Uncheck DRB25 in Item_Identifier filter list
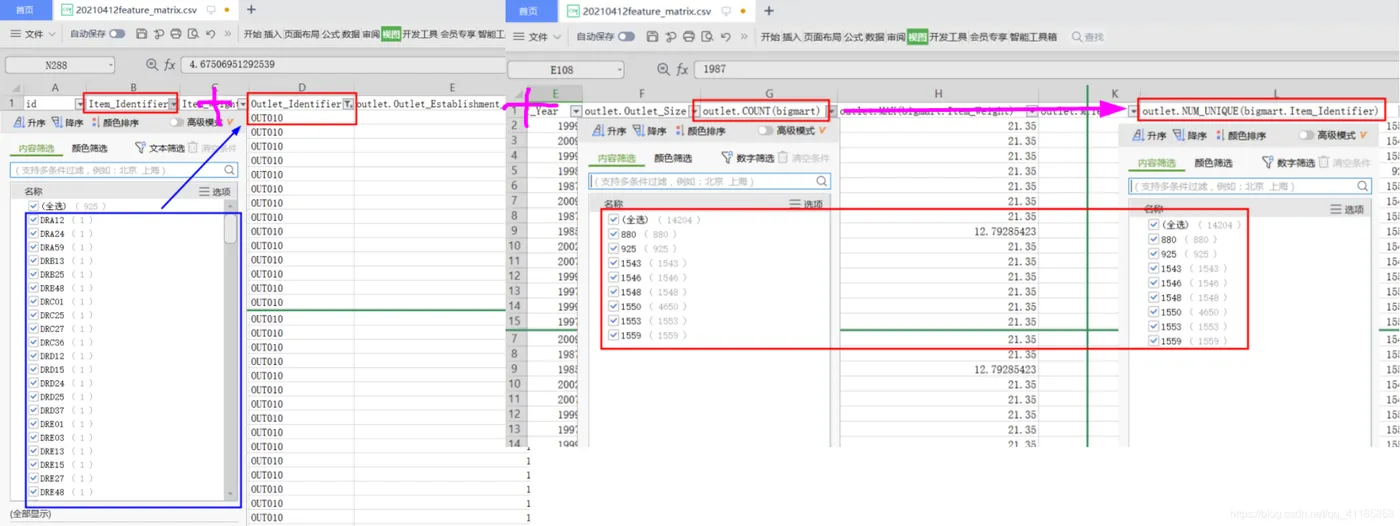1400x526 pixels. 33,274
